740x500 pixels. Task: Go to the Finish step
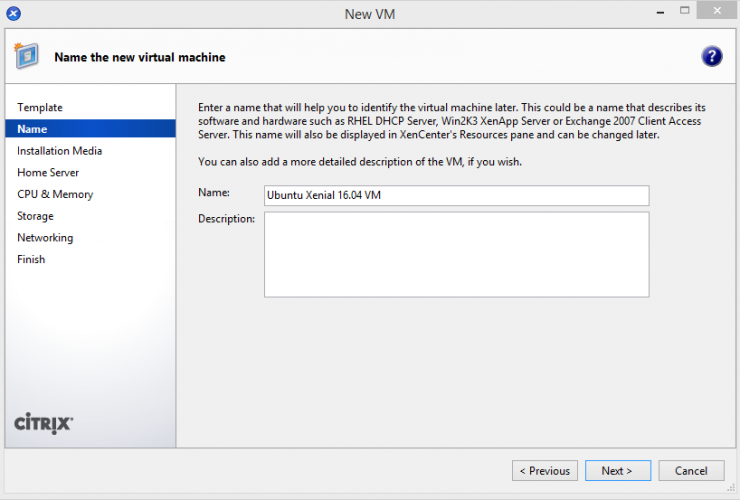tap(31, 259)
